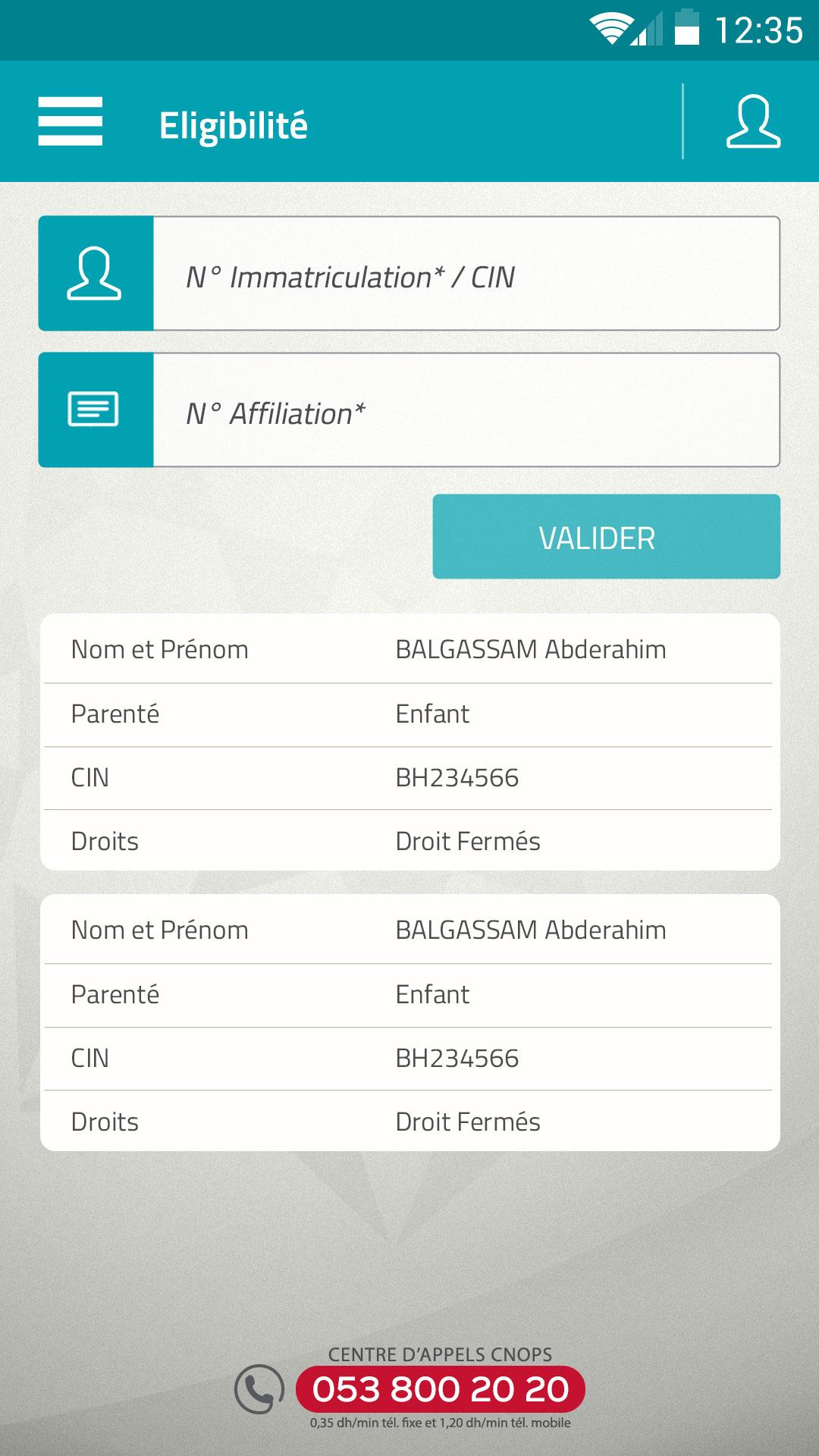Click the VALIDER button
The width and height of the screenshot is (819, 1456).
[606, 537]
